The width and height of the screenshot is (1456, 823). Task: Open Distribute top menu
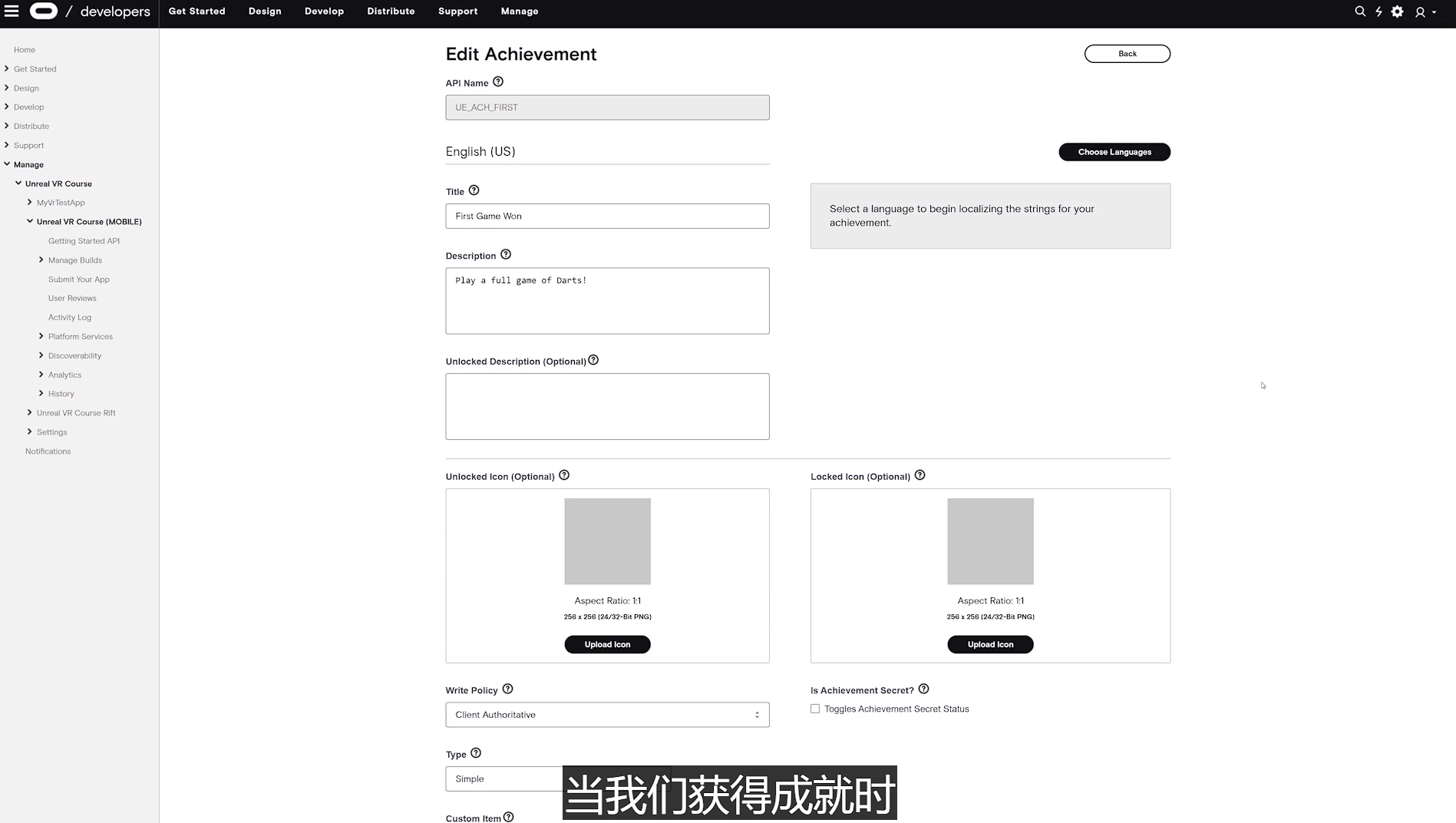pos(391,12)
